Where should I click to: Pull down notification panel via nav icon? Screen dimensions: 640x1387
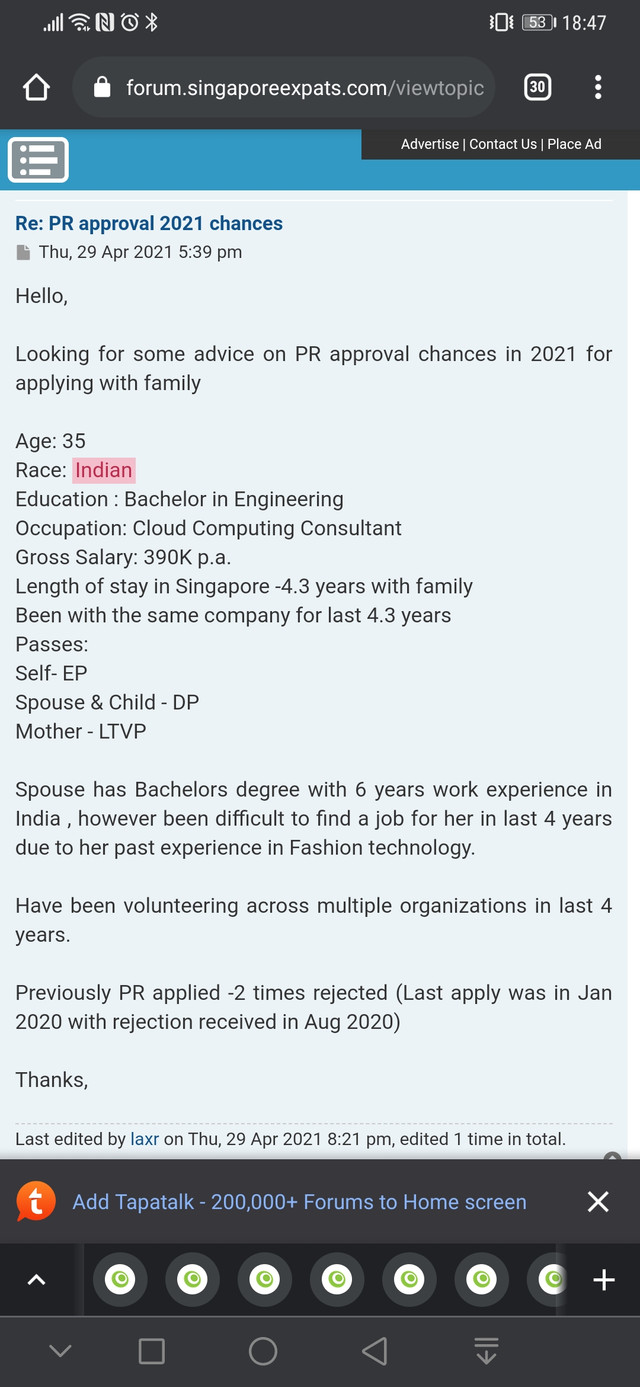(x=486, y=1351)
